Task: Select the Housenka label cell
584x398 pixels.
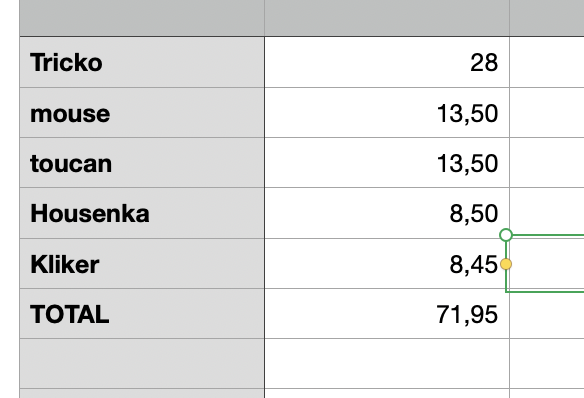Action: coord(142,213)
